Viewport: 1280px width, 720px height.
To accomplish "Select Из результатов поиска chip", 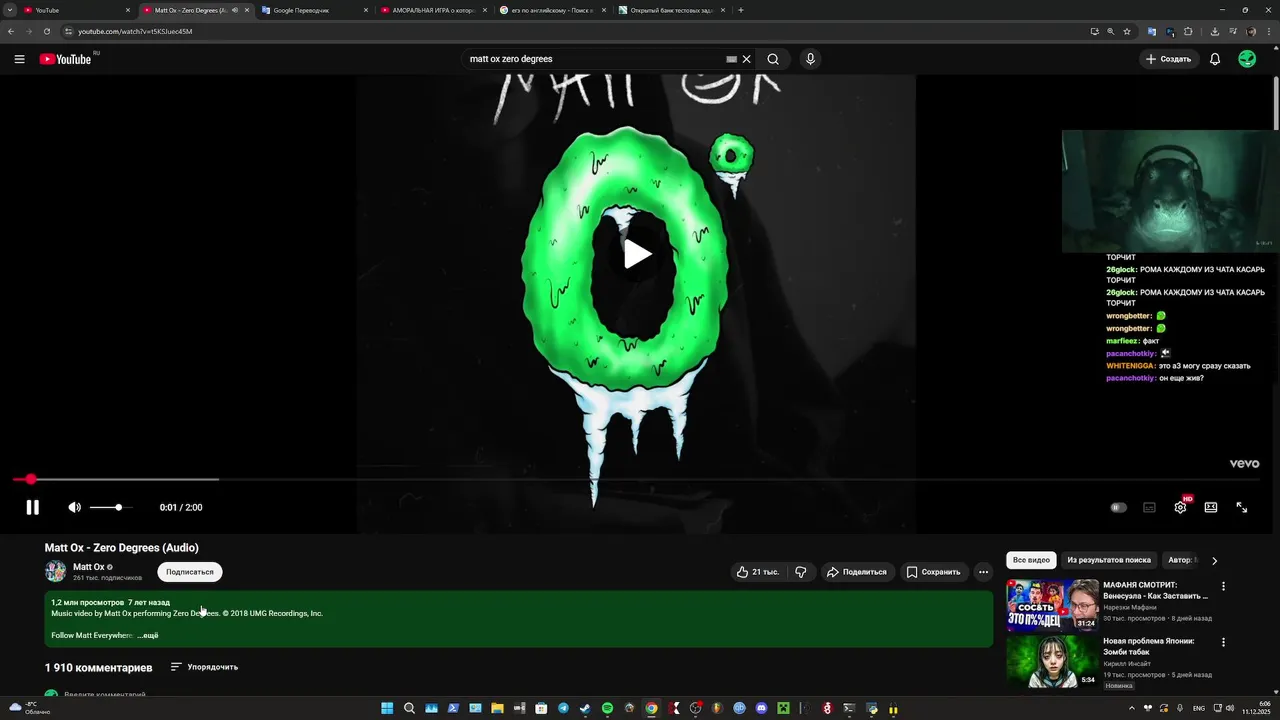I will pyautogui.click(x=1109, y=560).
